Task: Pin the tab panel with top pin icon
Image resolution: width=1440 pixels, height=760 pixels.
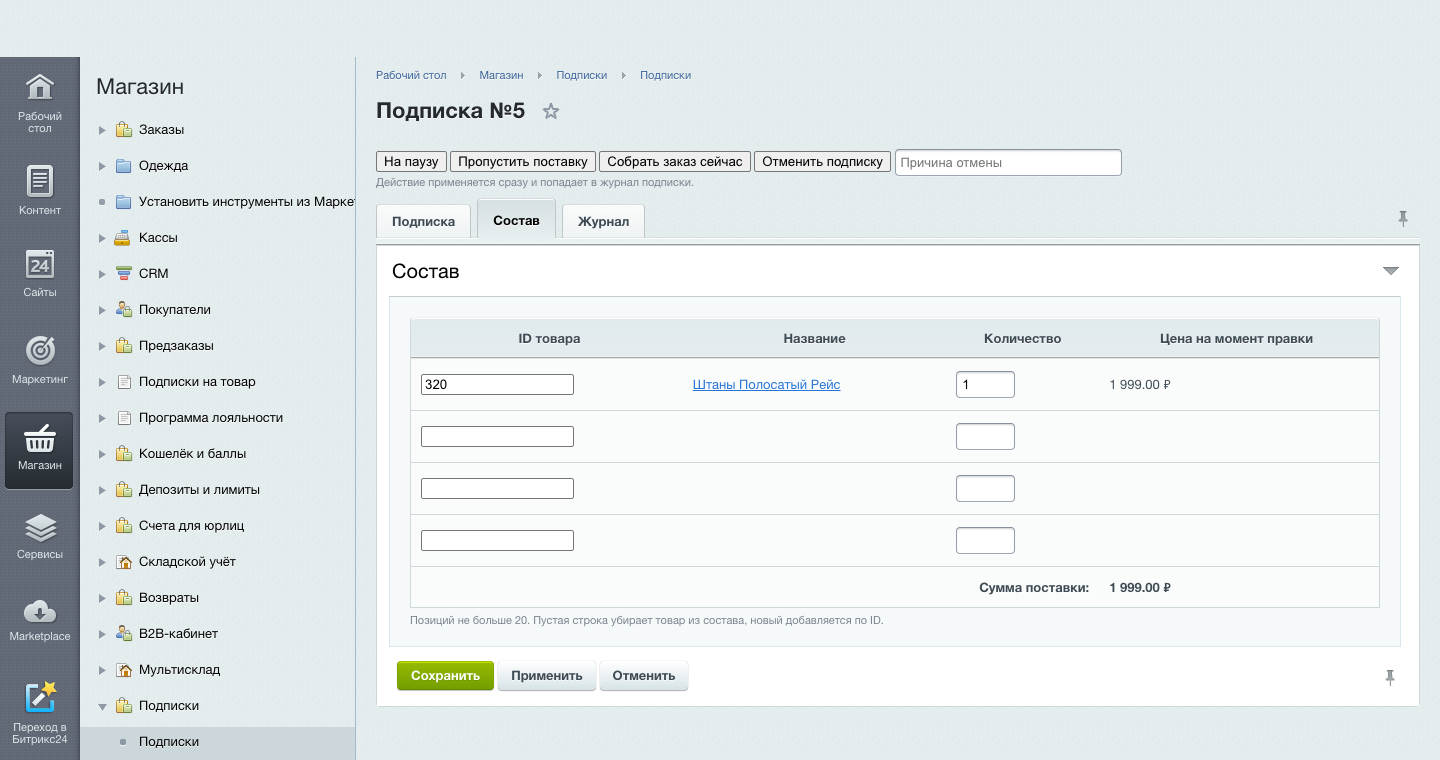Action: pyautogui.click(x=1403, y=219)
